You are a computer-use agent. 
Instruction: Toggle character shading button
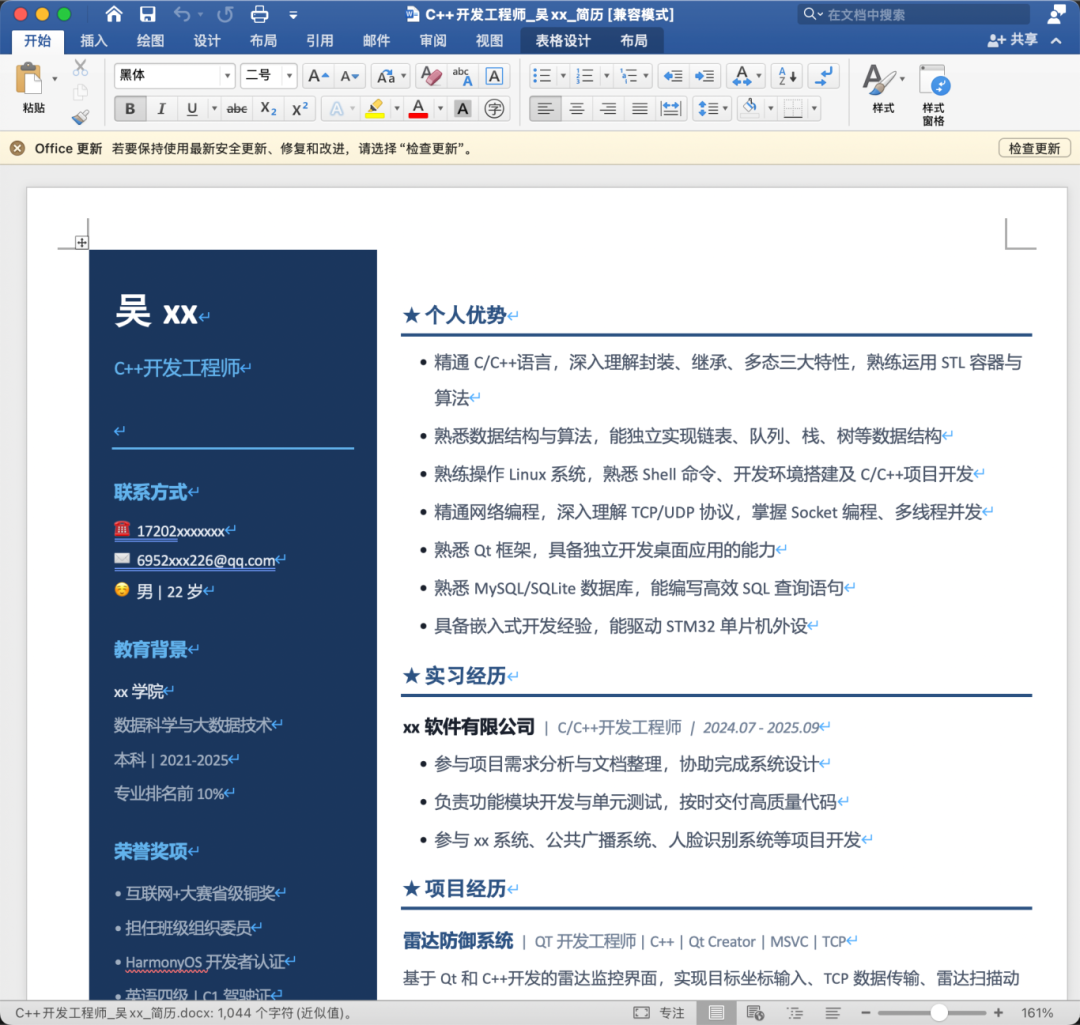tap(463, 108)
